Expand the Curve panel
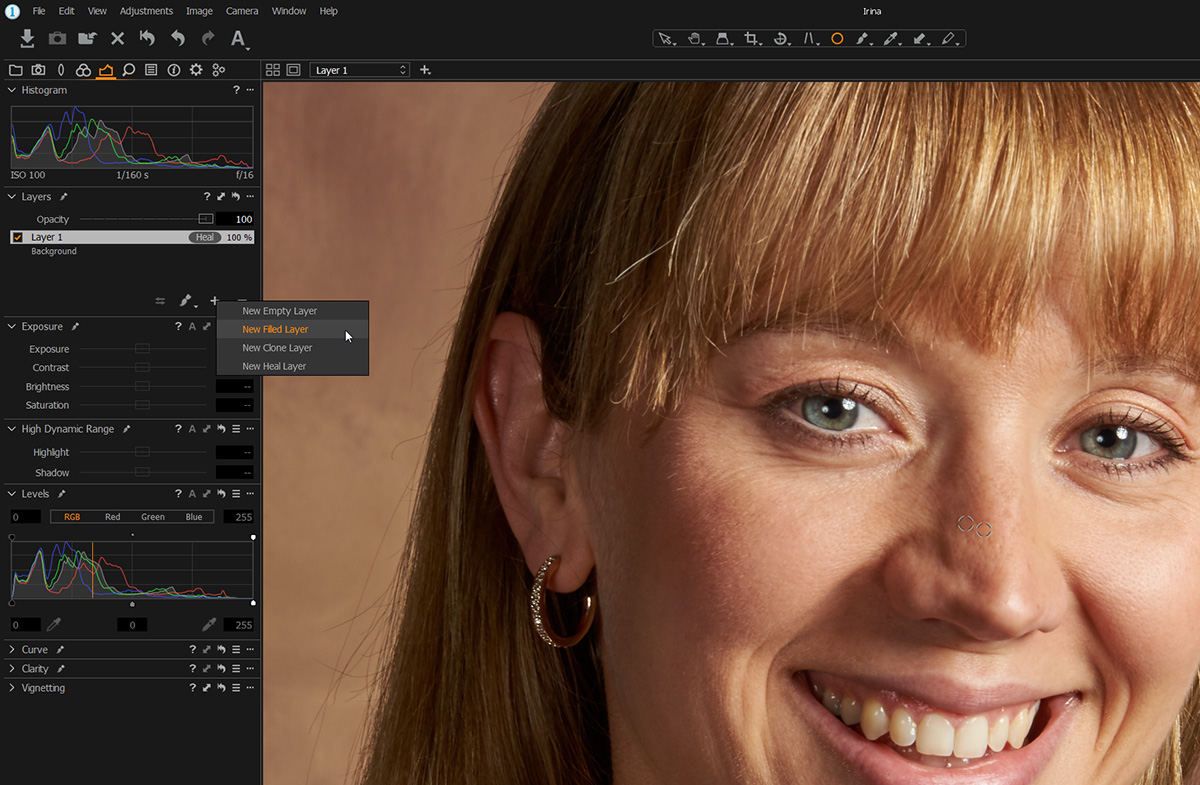Image resolution: width=1200 pixels, height=785 pixels. coord(12,650)
